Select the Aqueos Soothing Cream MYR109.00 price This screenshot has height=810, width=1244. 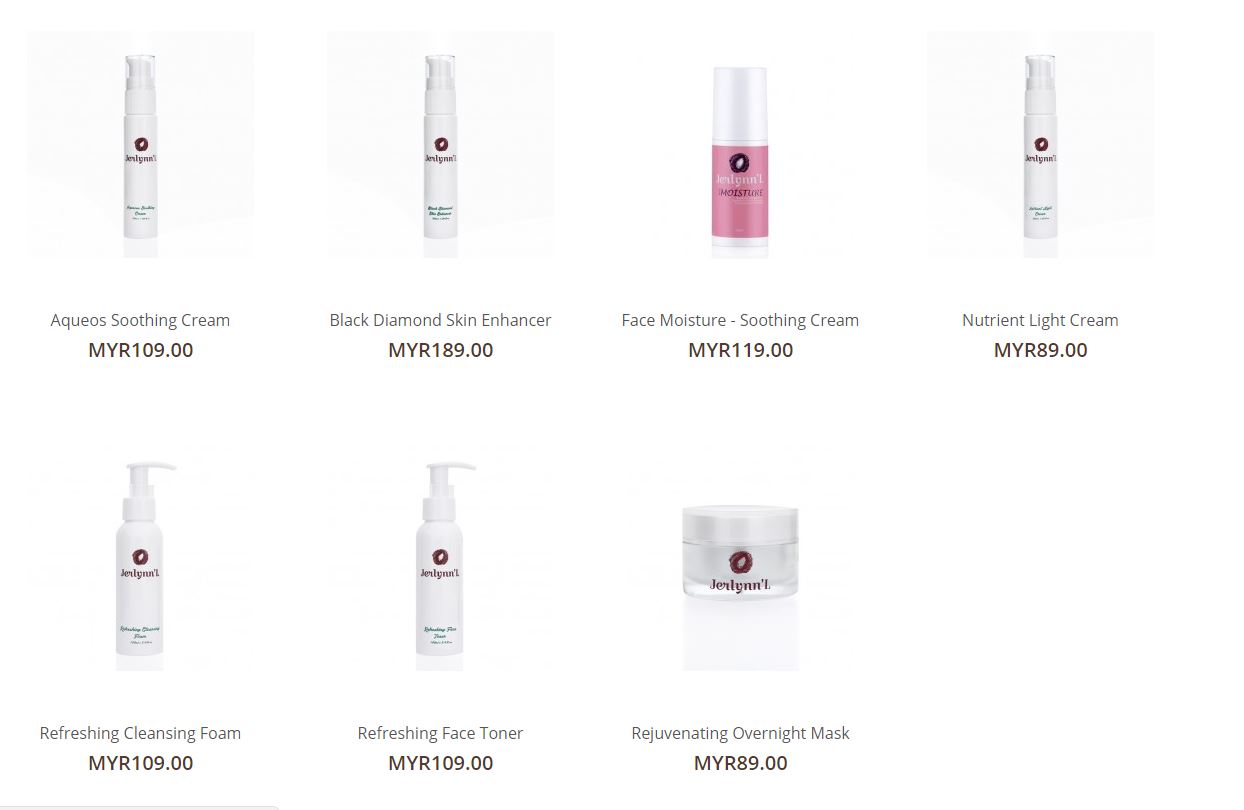(x=140, y=350)
